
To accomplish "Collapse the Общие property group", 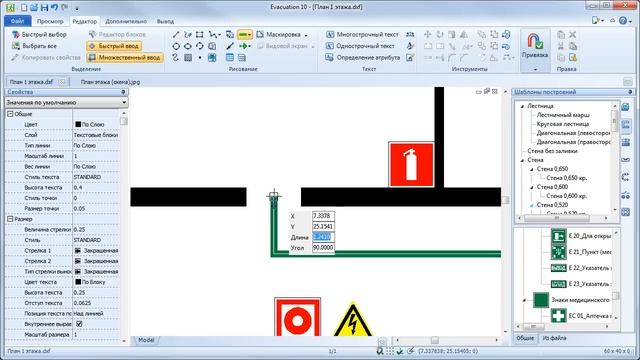I will click(10, 114).
